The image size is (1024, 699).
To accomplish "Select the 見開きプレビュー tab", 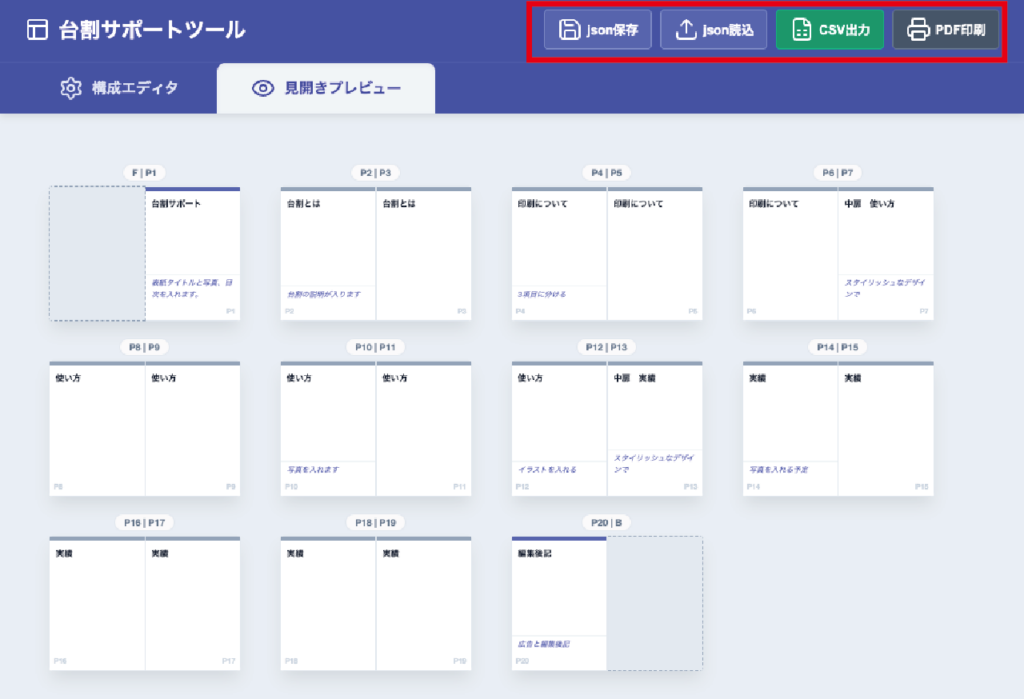I will pyautogui.click(x=326, y=89).
